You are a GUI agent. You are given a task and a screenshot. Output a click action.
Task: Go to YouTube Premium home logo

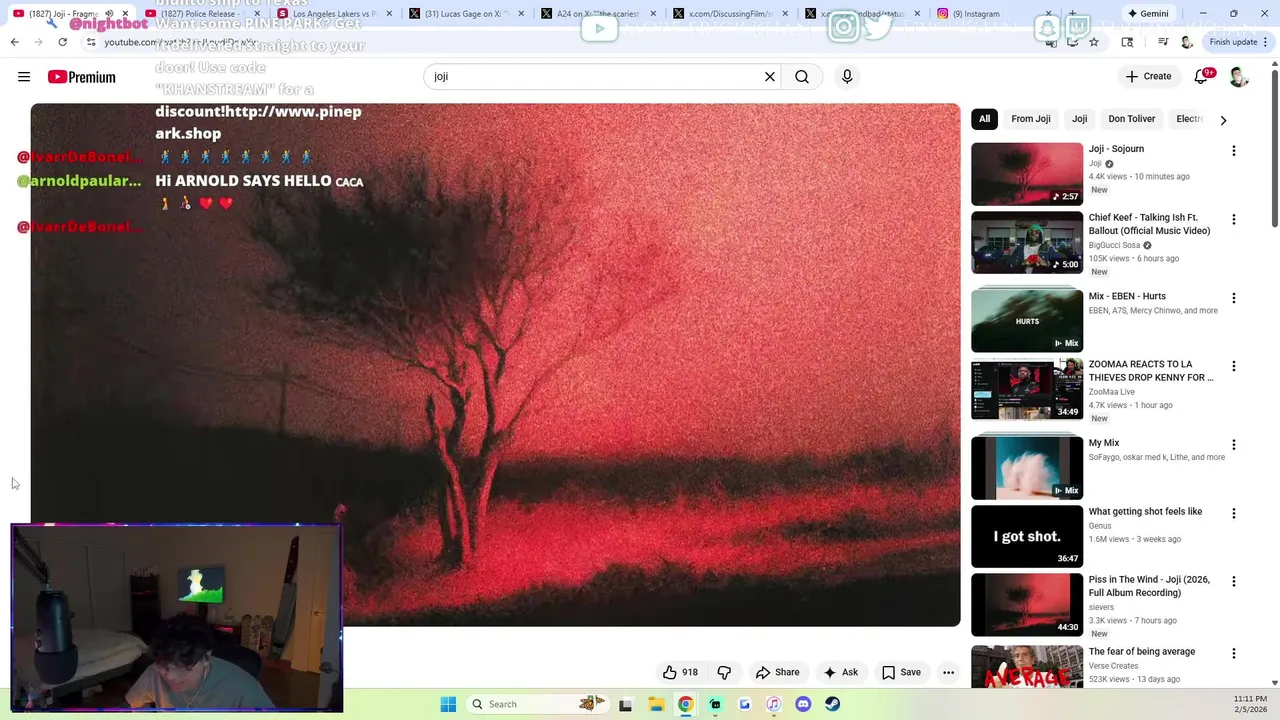click(81, 77)
